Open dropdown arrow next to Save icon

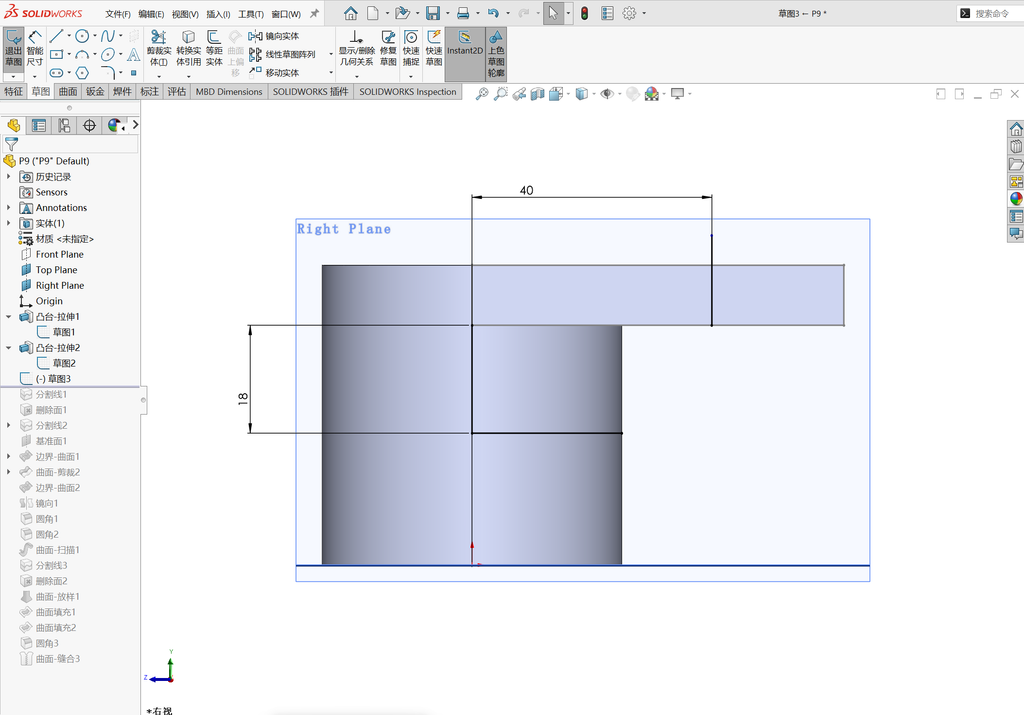tap(447, 13)
